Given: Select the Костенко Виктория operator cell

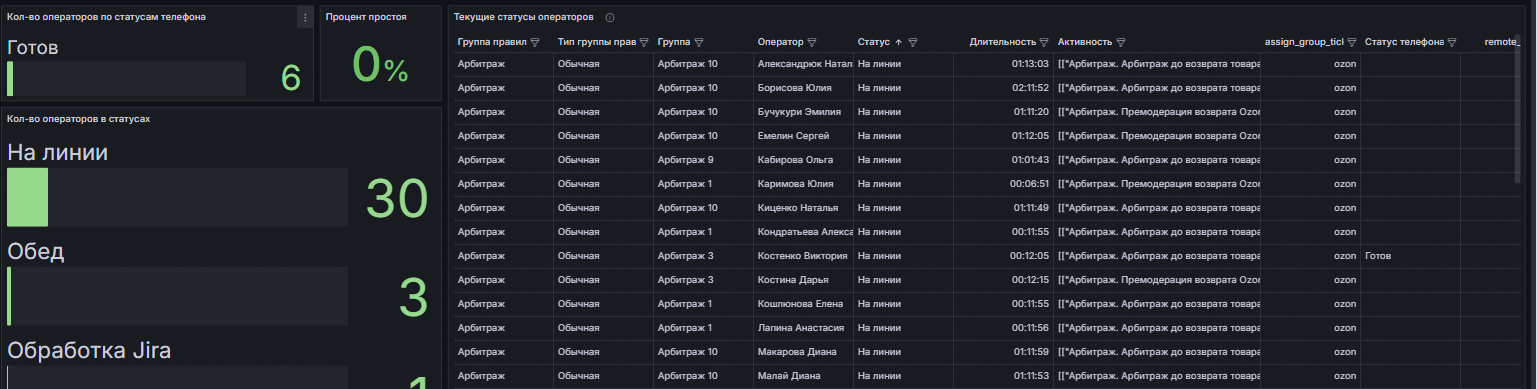Looking at the screenshot, I should (803, 256).
